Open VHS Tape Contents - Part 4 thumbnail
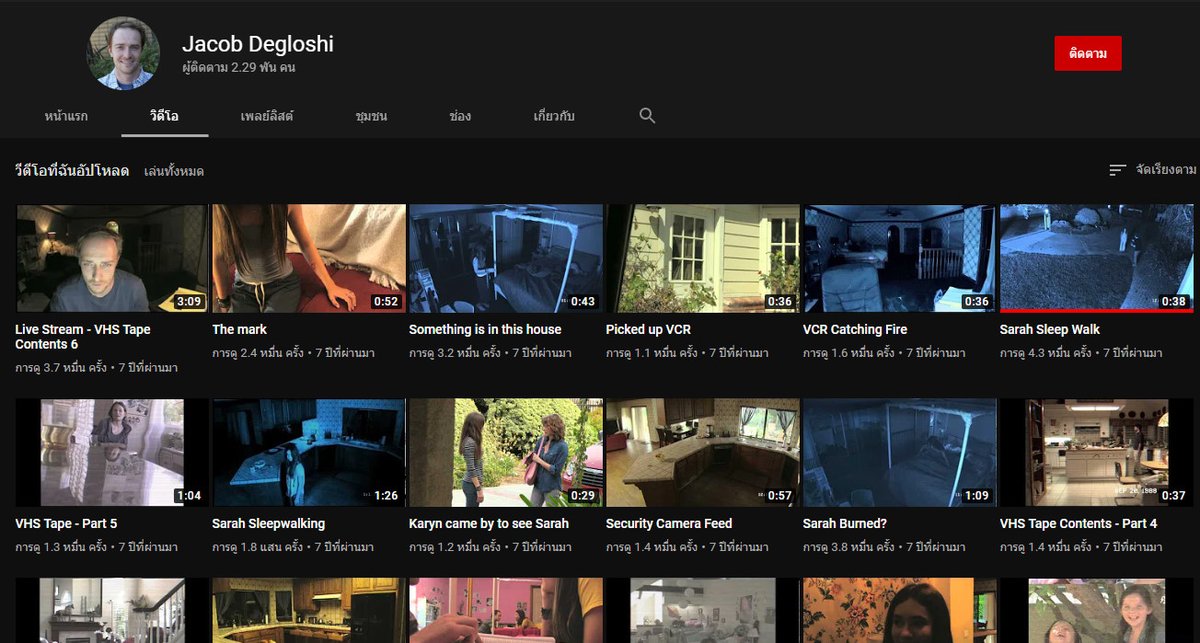The height and width of the screenshot is (643, 1200). tap(1097, 453)
